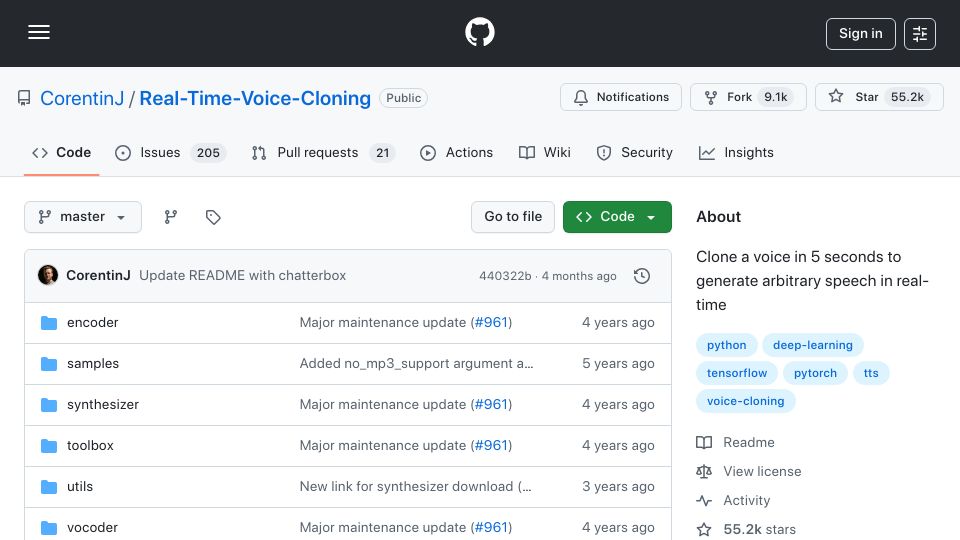
Task: Open the synthesizer folder
Action: point(103,405)
